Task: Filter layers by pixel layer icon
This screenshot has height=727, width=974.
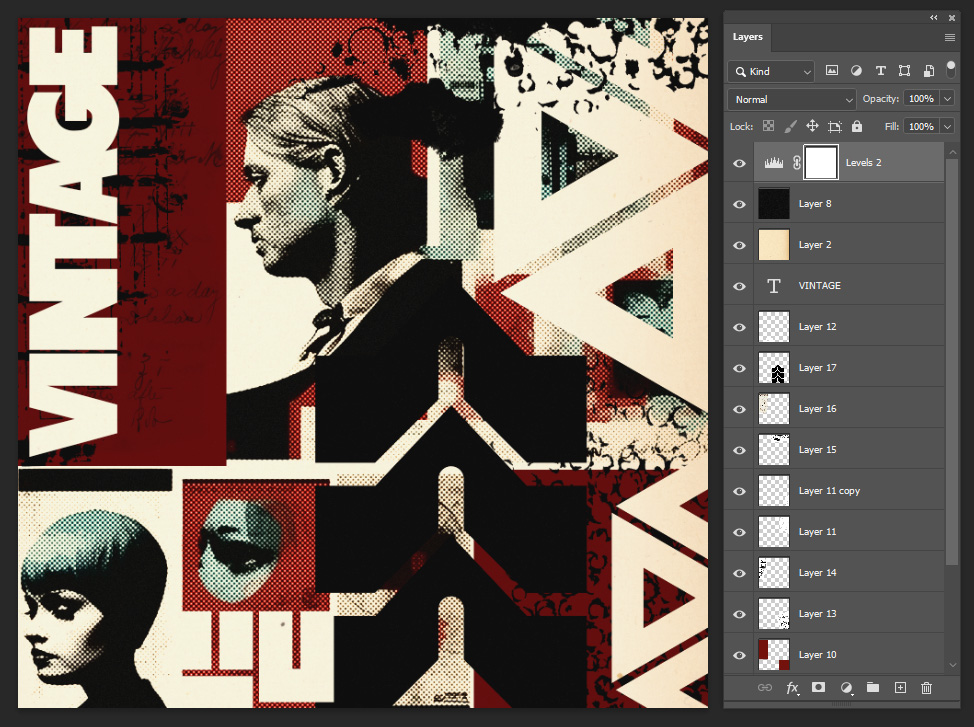Action: (x=831, y=71)
